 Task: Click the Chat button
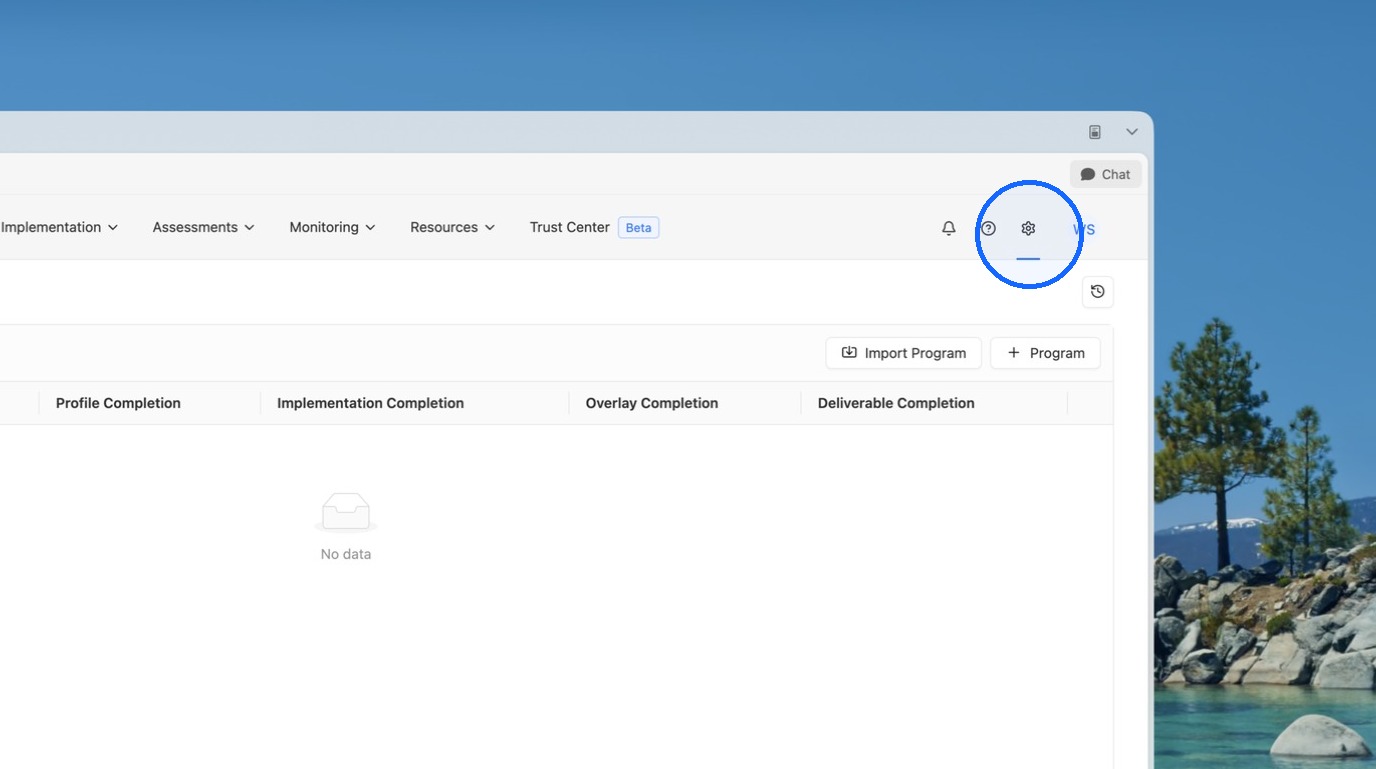tap(1105, 174)
